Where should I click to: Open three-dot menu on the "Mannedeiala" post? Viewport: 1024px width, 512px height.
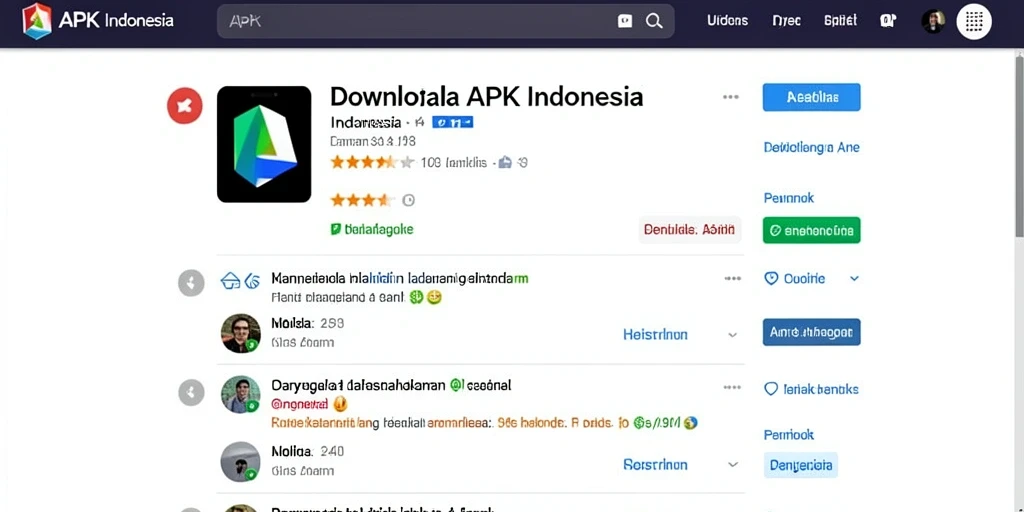(x=732, y=279)
